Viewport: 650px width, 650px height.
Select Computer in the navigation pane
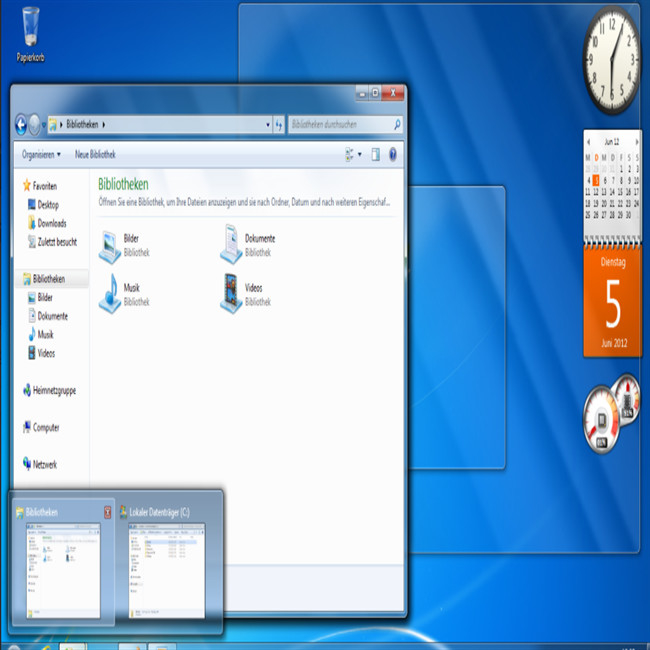point(41,427)
